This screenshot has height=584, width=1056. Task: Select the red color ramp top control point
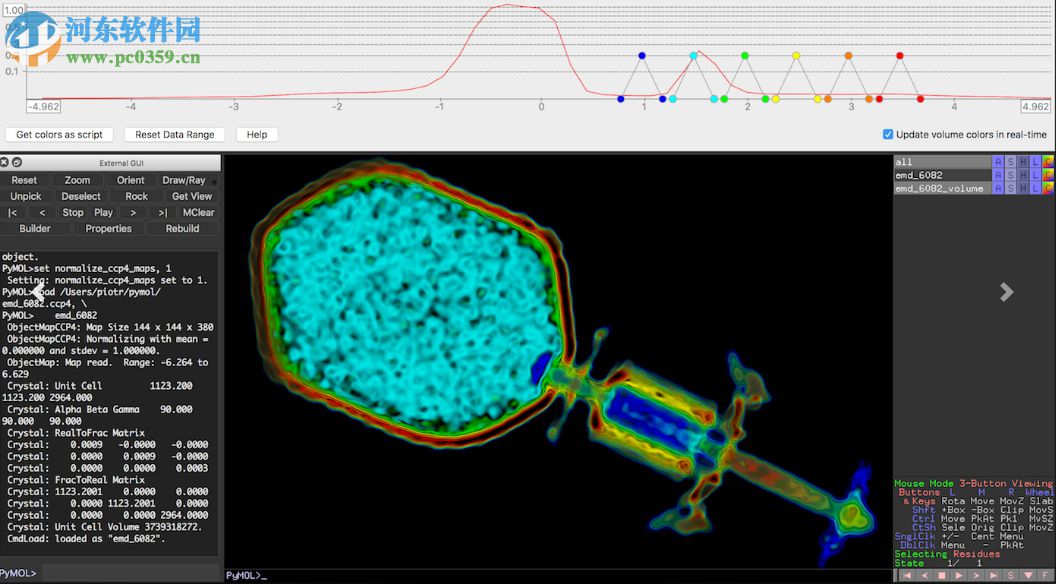pyautogui.click(x=899, y=56)
